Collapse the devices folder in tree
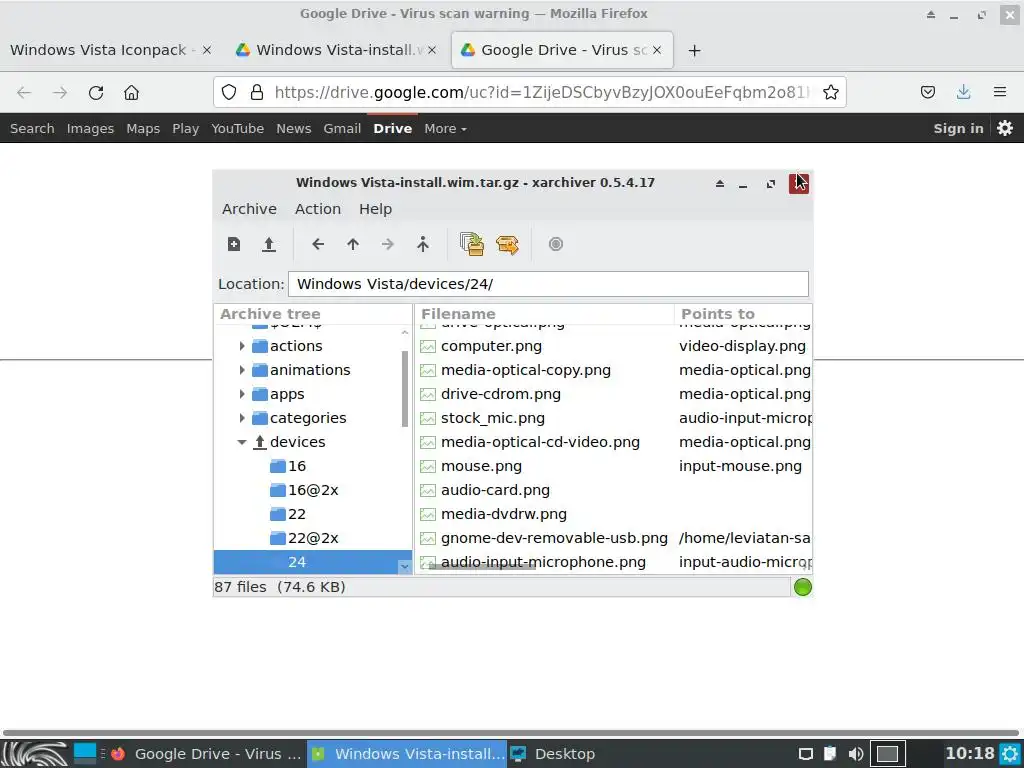The height and width of the screenshot is (768, 1024). click(242, 442)
